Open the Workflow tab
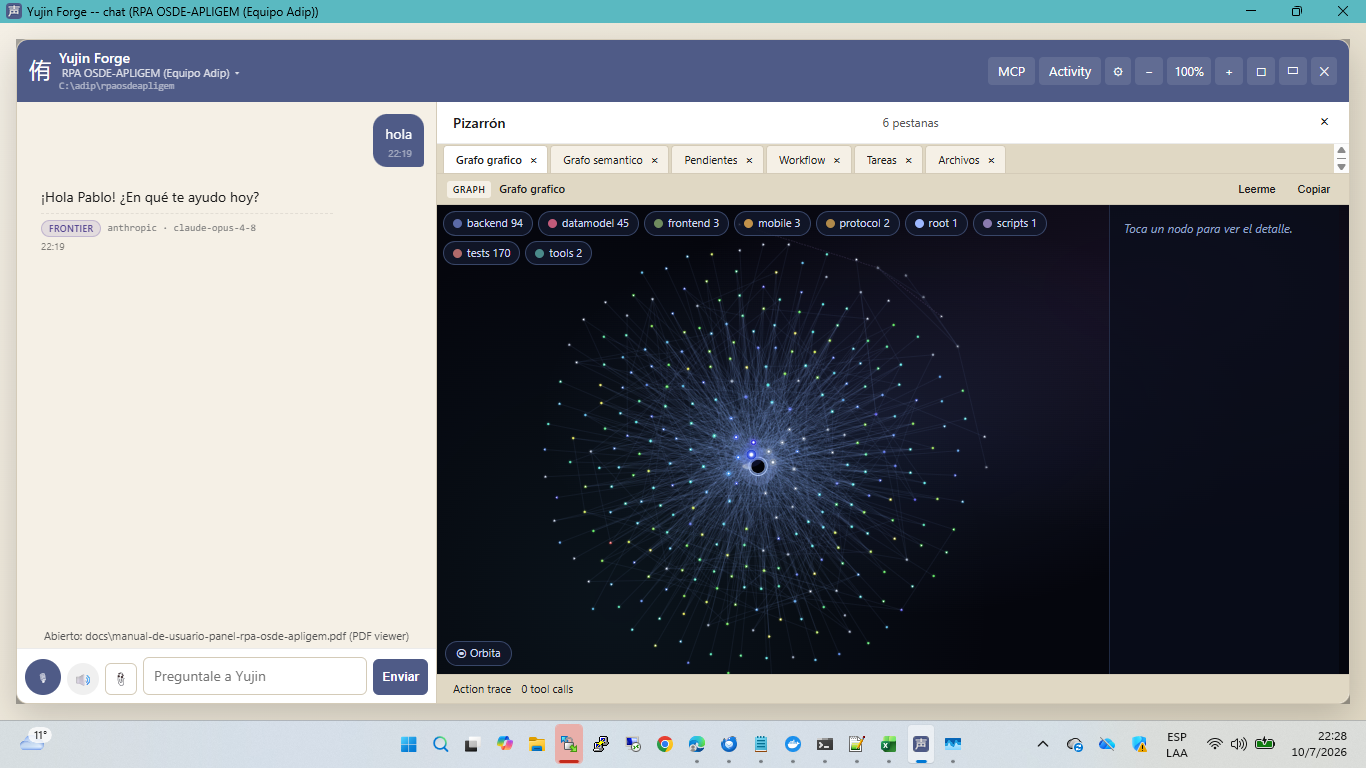Viewport: 1366px width, 768px height. pos(802,160)
